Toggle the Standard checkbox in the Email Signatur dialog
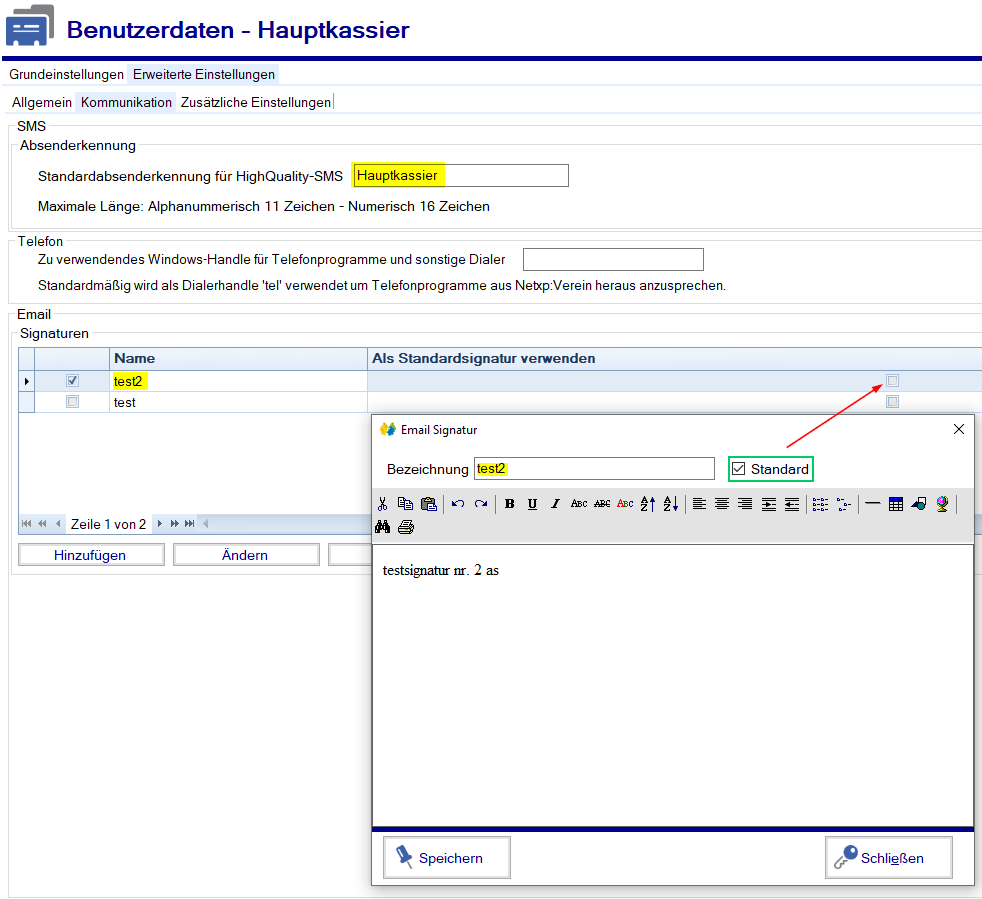 tap(737, 468)
